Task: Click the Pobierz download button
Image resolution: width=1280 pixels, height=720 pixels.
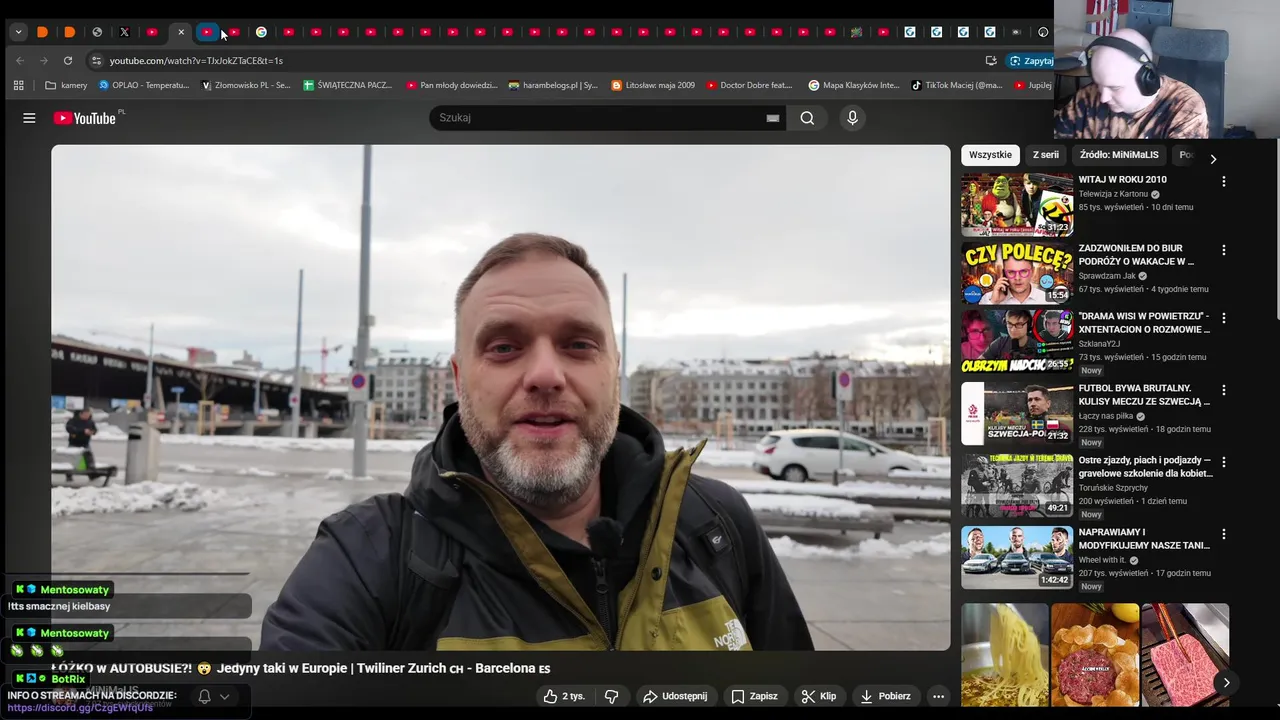Action: [885, 696]
